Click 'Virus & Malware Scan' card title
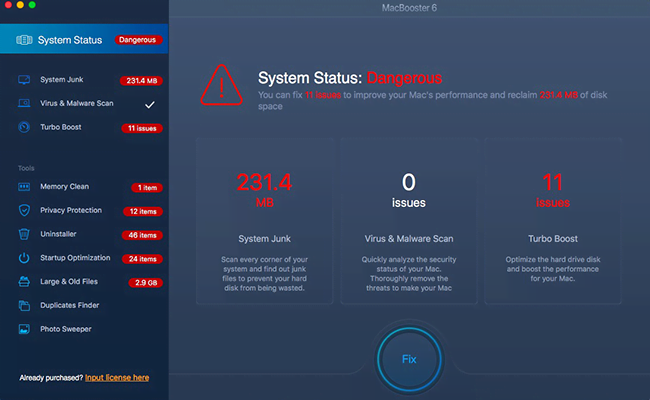Screen dimensions: 650x400 tap(409, 239)
